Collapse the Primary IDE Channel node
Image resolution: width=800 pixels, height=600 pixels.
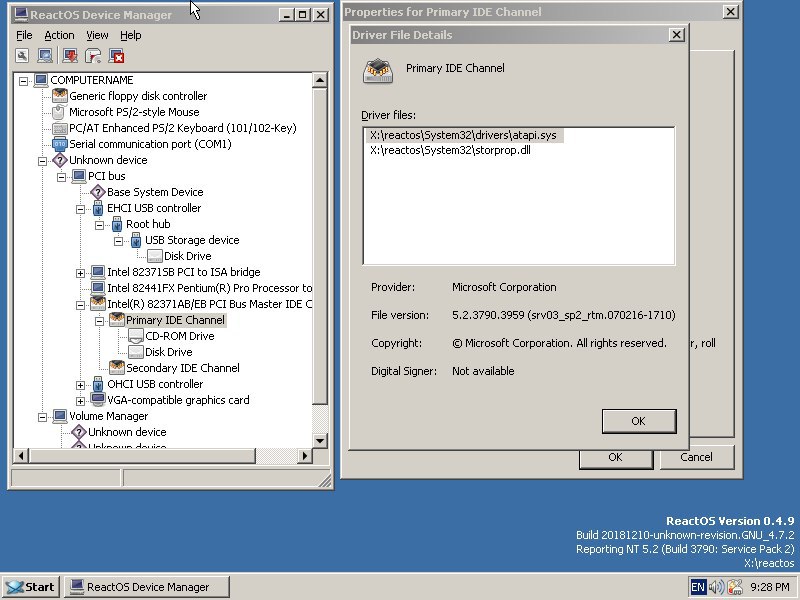coord(99,321)
